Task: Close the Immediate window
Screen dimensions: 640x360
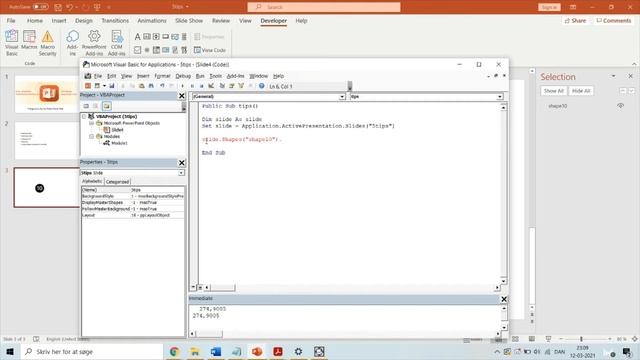Action: (x=504, y=299)
